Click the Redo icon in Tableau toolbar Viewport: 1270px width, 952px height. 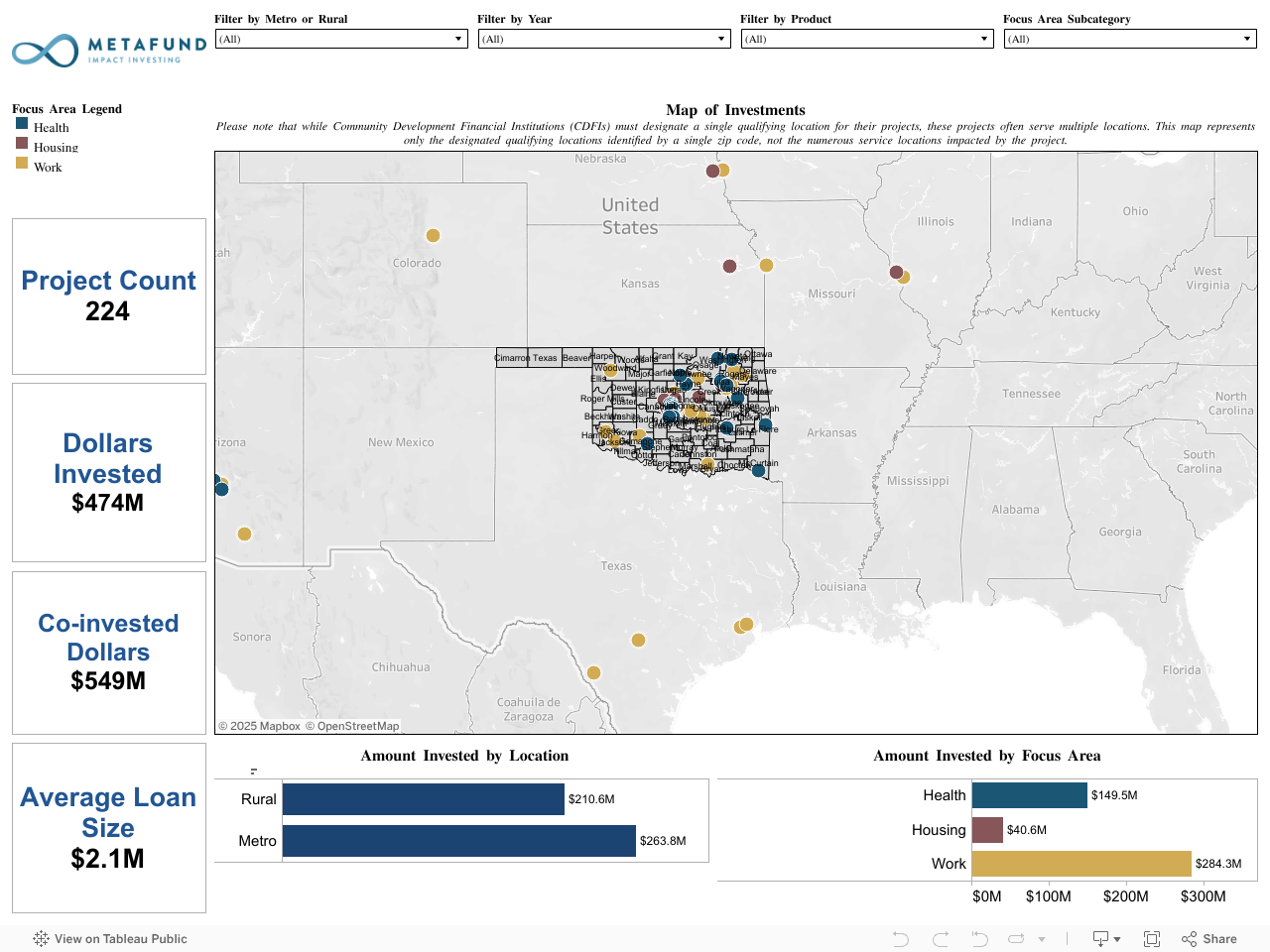pyautogui.click(x=941, y=939)
